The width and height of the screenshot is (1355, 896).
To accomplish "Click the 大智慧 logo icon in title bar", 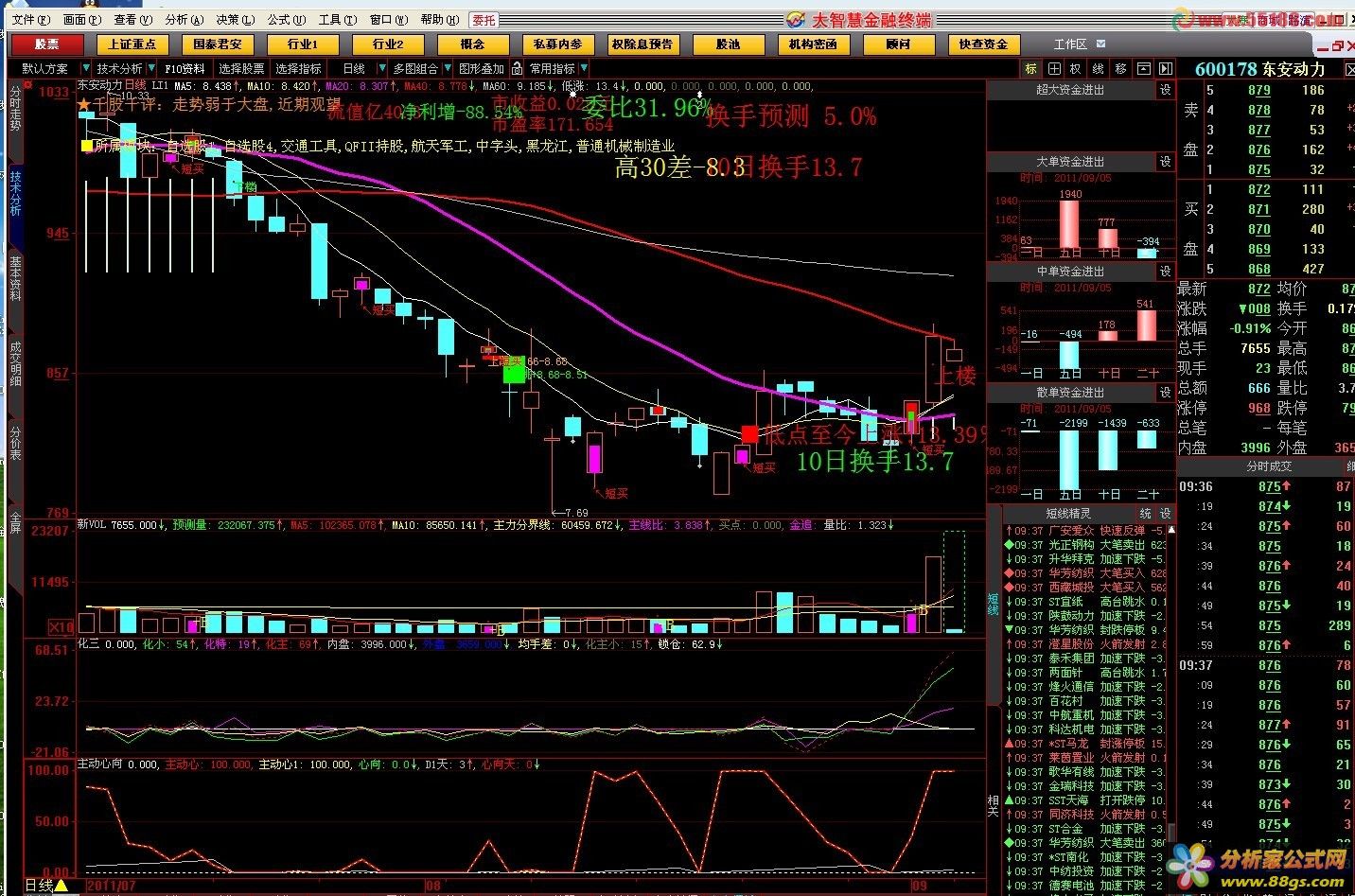I will [796, 19].
